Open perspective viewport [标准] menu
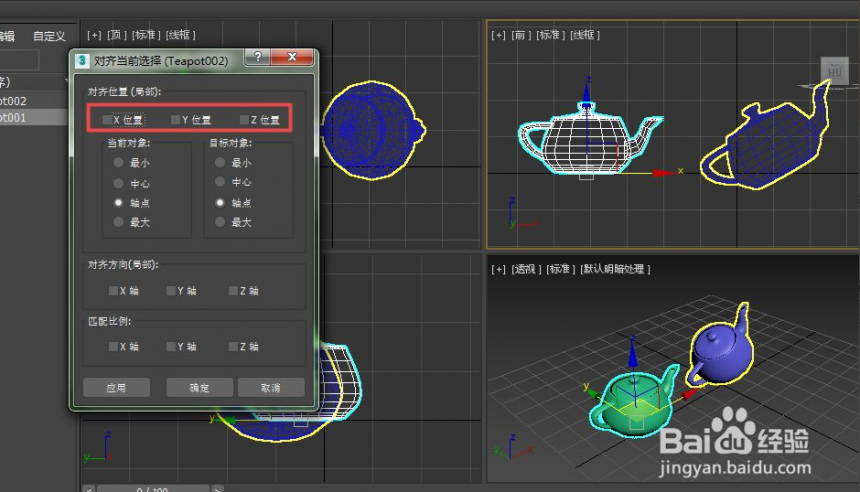860x492 pixels. click(x=561, y=269)
